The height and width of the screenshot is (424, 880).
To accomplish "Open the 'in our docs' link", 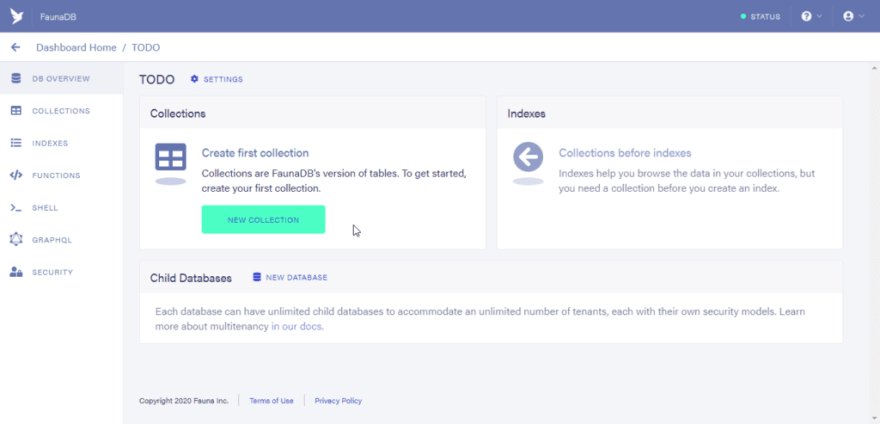I will tap(297, 326).
